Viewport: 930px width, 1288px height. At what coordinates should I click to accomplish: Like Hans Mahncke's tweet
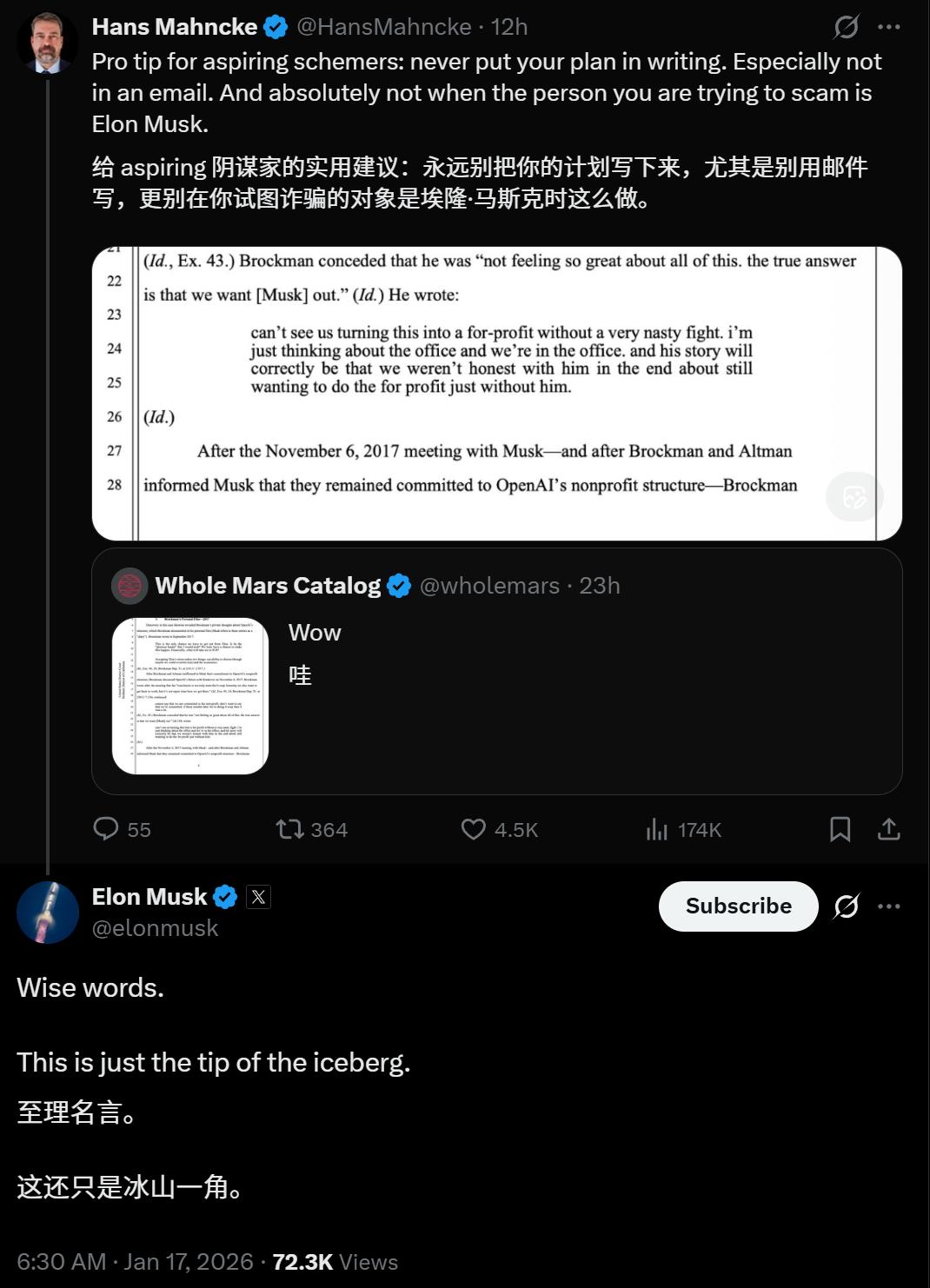tap(472, 830)
